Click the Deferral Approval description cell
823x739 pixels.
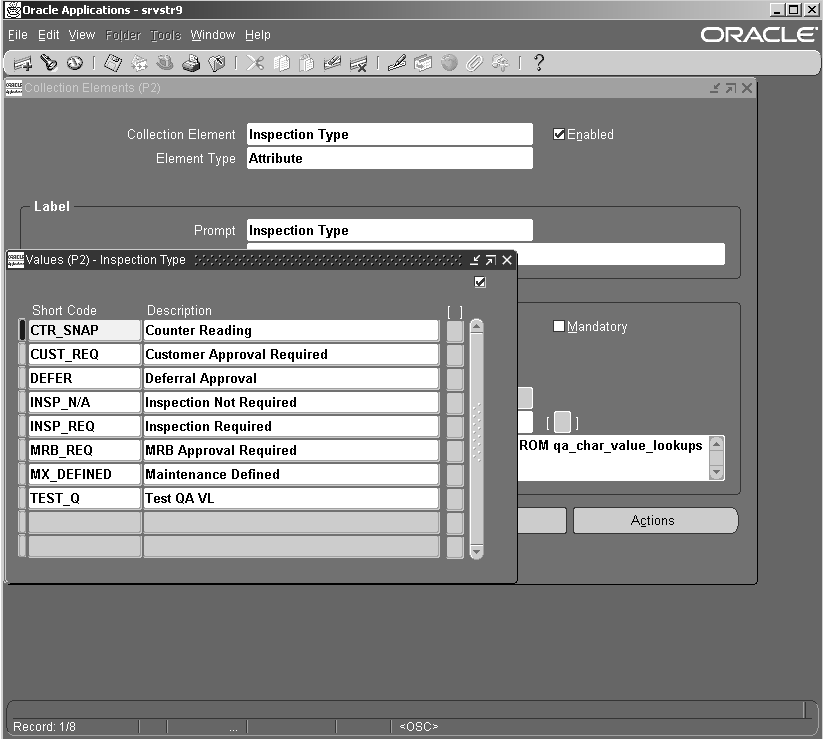291,378
